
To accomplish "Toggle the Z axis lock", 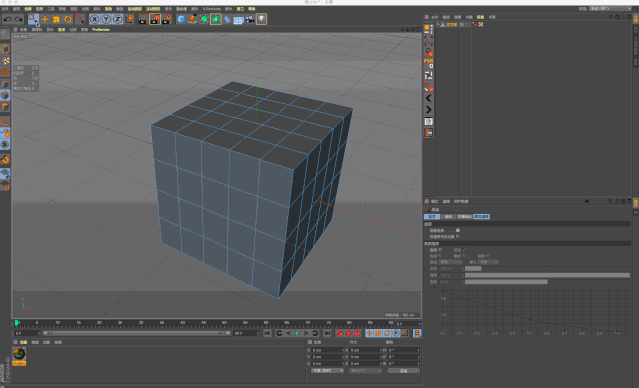I will coord(117,19).
